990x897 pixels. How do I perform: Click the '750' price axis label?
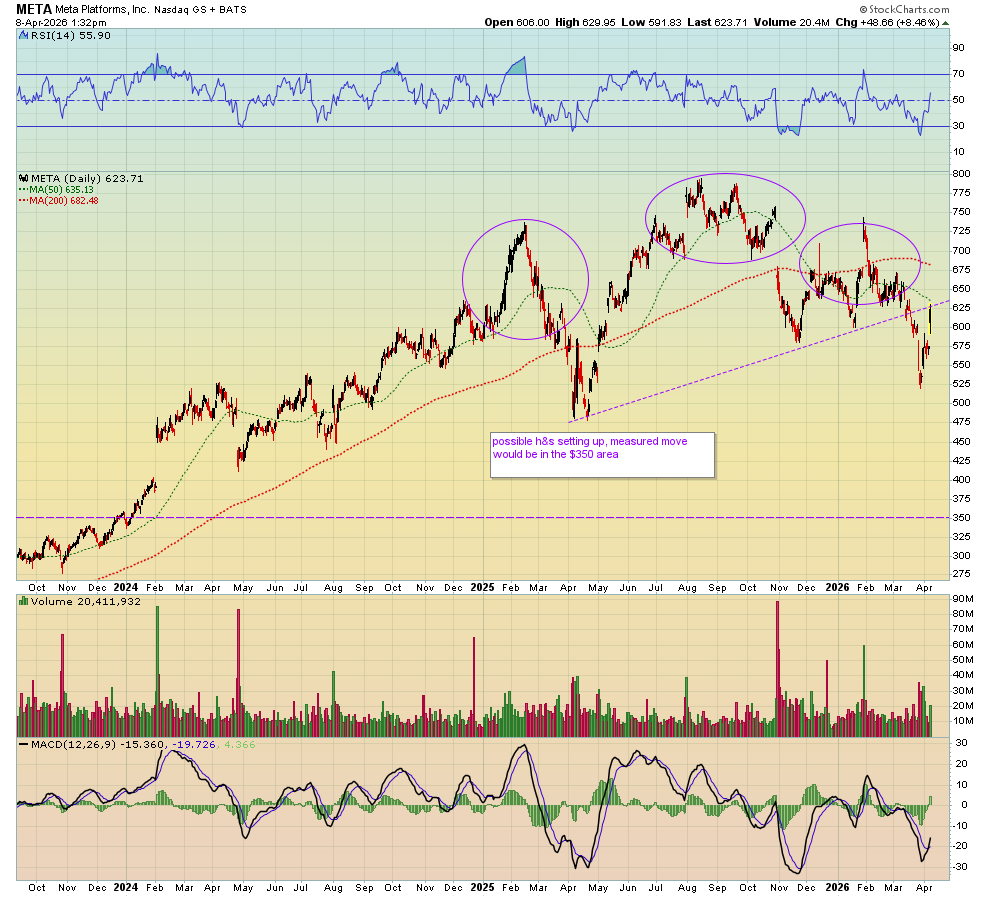pos(961,212)
